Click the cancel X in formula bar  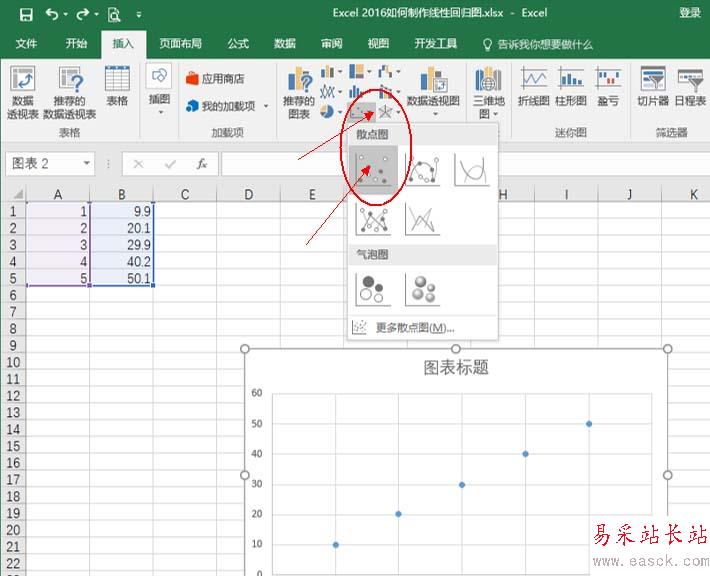(x=139, y=164)
